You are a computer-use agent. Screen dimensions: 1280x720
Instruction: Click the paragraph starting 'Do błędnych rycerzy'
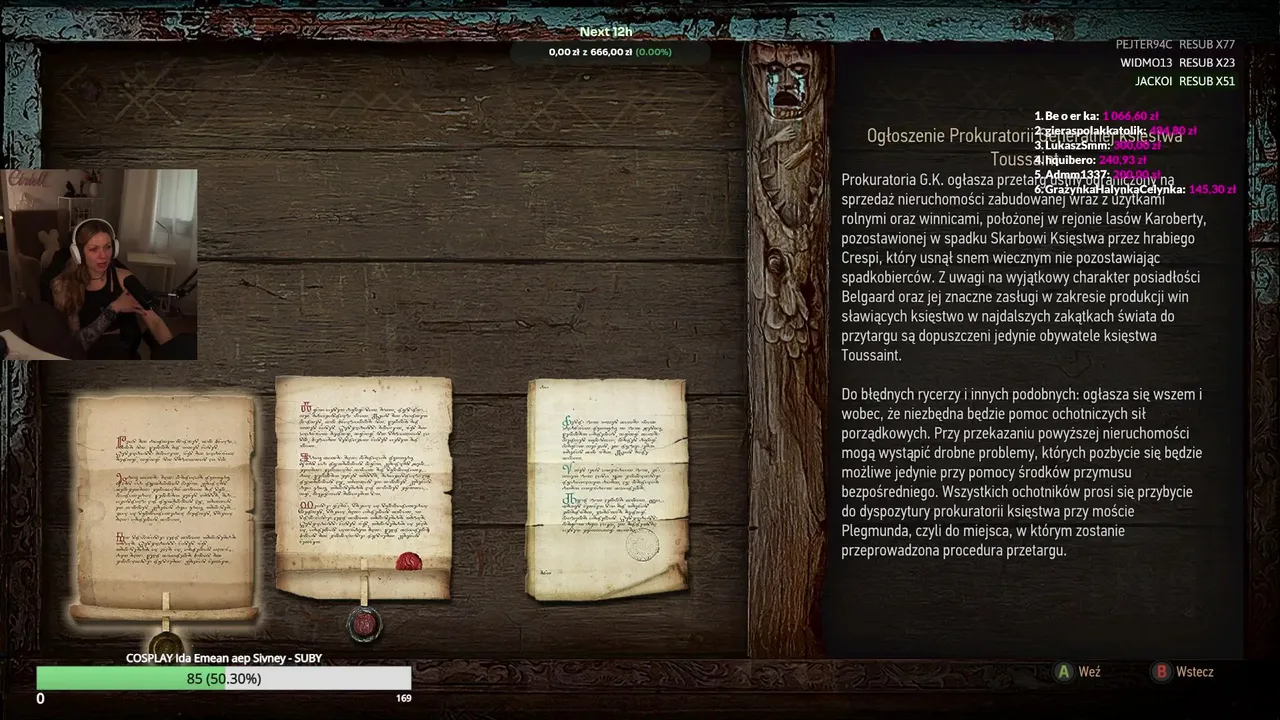point(1021,472)
